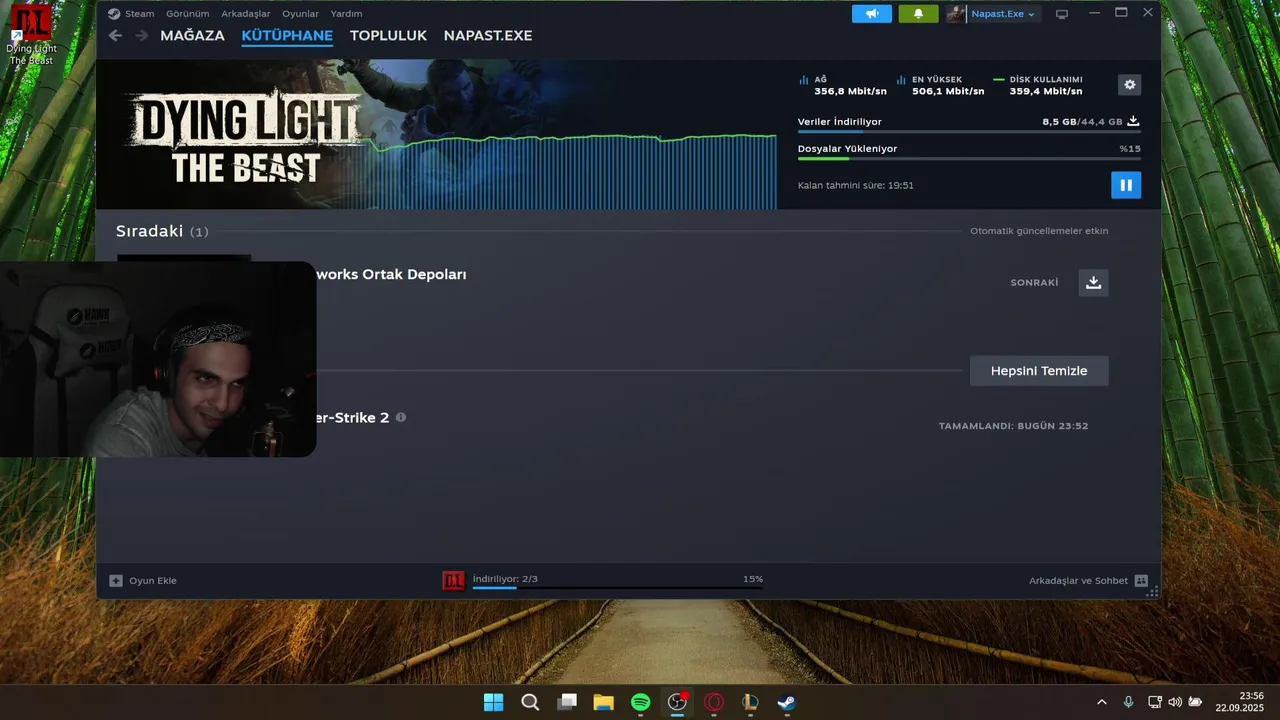Open the Dying Light The Beast desktop shortcut
Image resolution: width=1280 pixels, height=720 pixels.
31,35
